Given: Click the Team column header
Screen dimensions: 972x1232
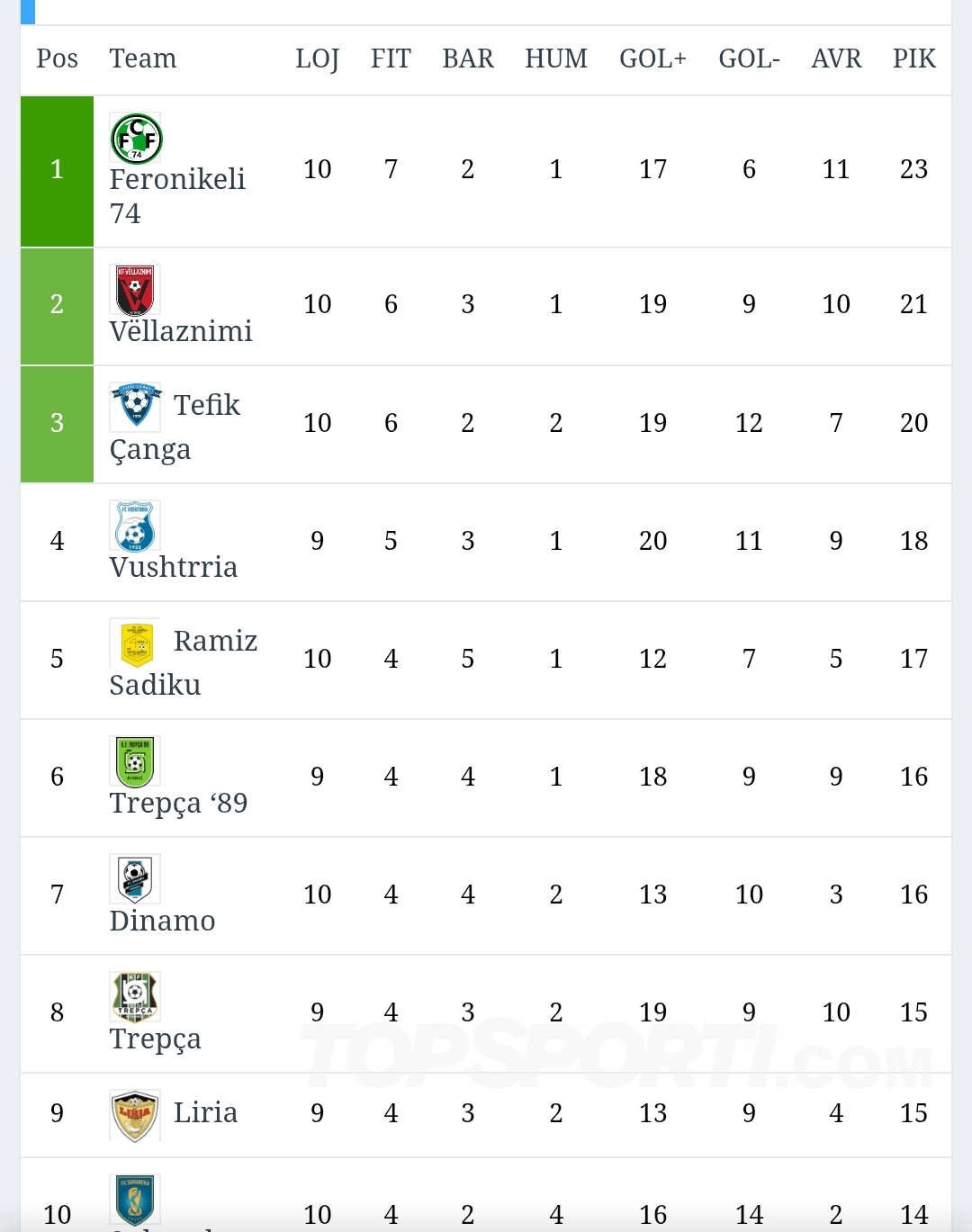Looking at the screenshot, I should pos(143,59).
